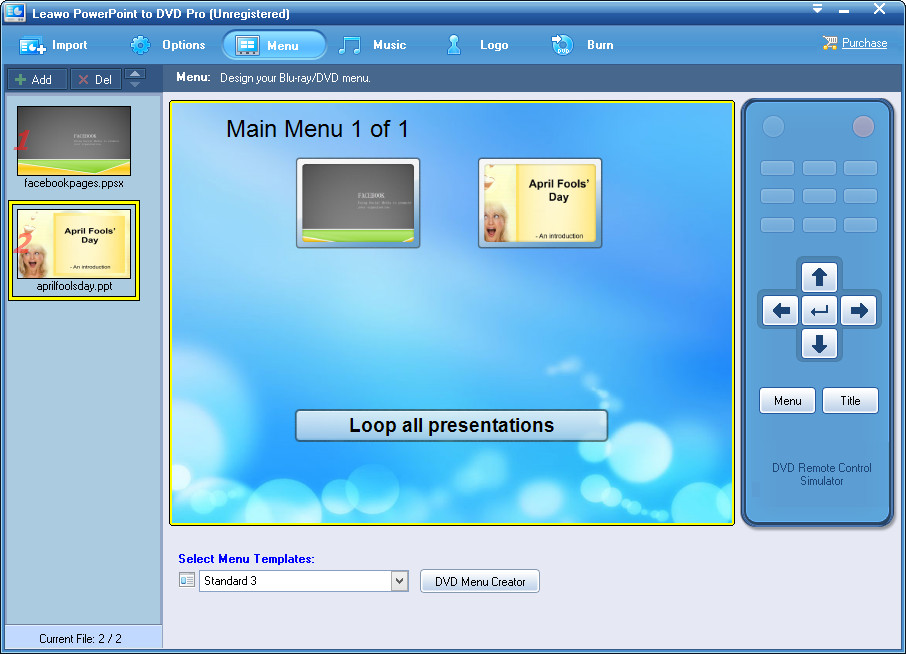Image resolution: width=906 pixels, height=654 pixels.
Task: Open Options via the gear icon
Action: point(140,45)
